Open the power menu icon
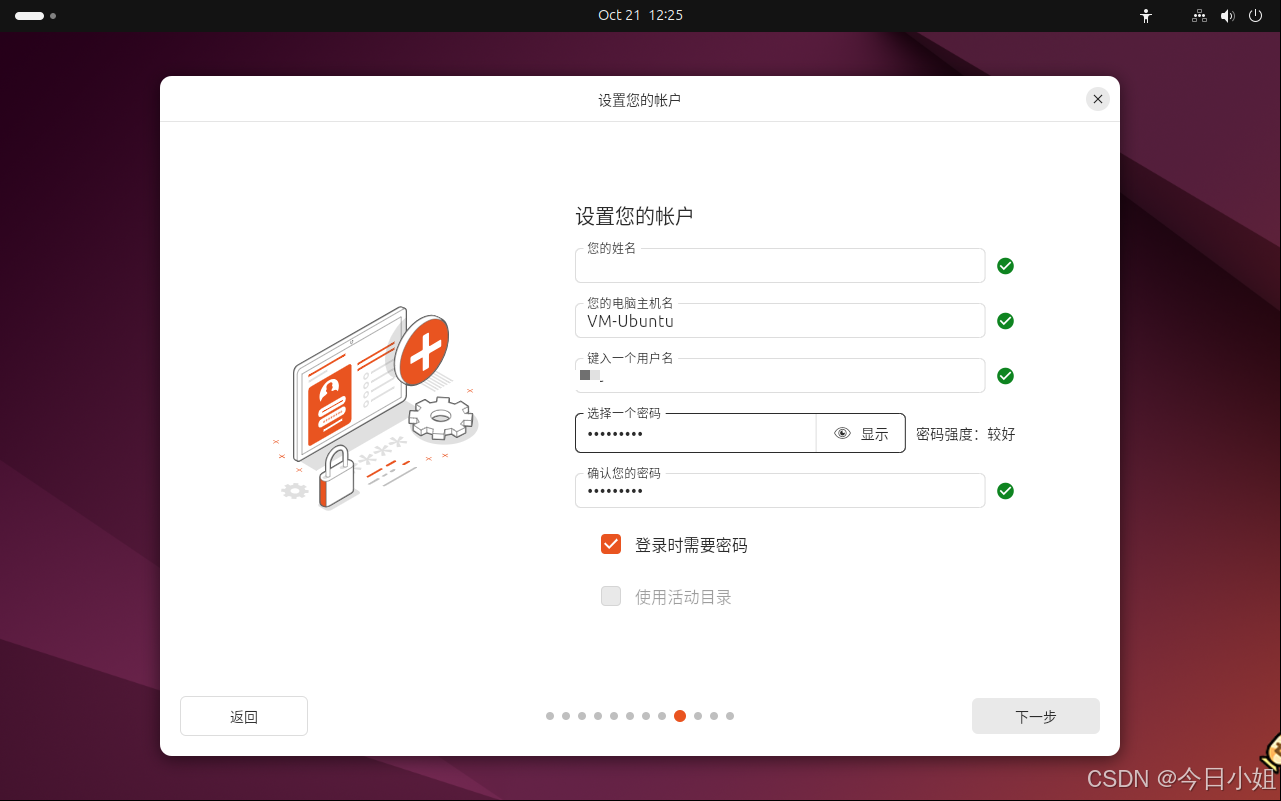The image size is (1281, 801). pyautogui.click(x=1254, y=16)
